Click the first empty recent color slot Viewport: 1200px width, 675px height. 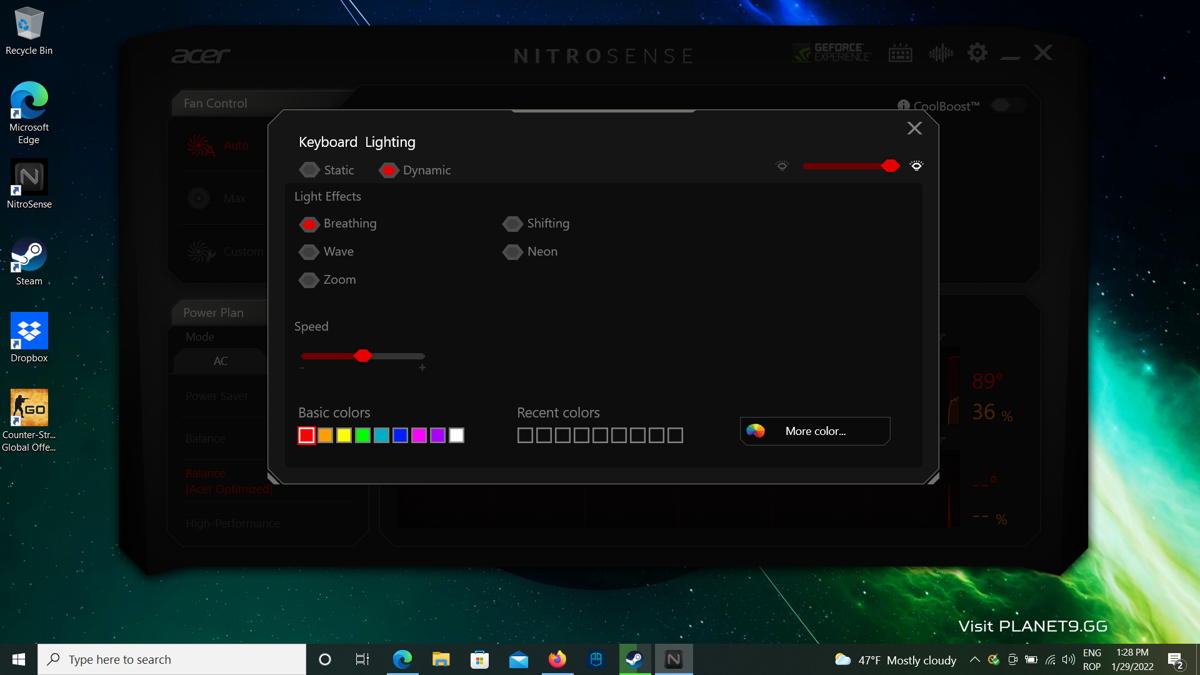click(x=525, y=435)
